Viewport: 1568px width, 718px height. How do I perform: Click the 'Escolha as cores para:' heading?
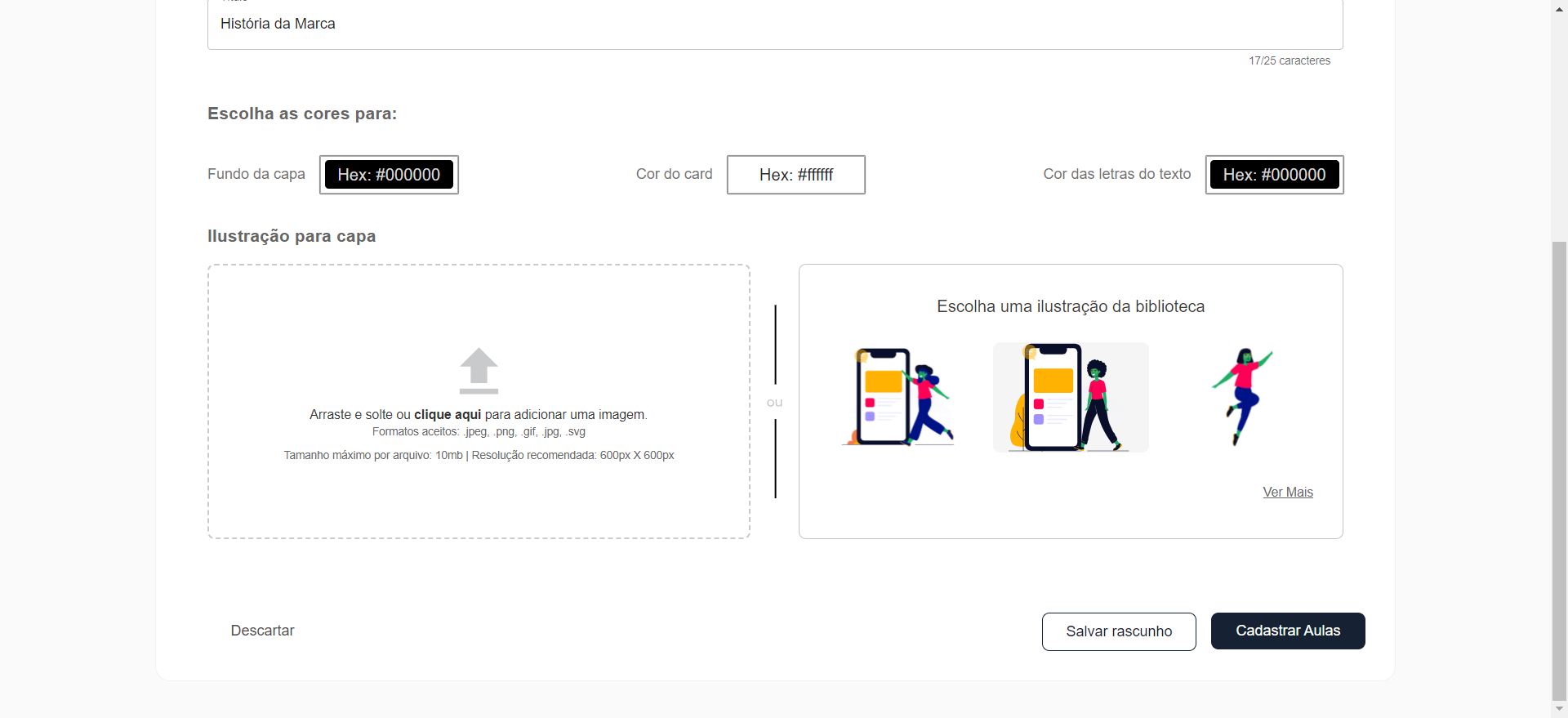[x=302, y=114]
